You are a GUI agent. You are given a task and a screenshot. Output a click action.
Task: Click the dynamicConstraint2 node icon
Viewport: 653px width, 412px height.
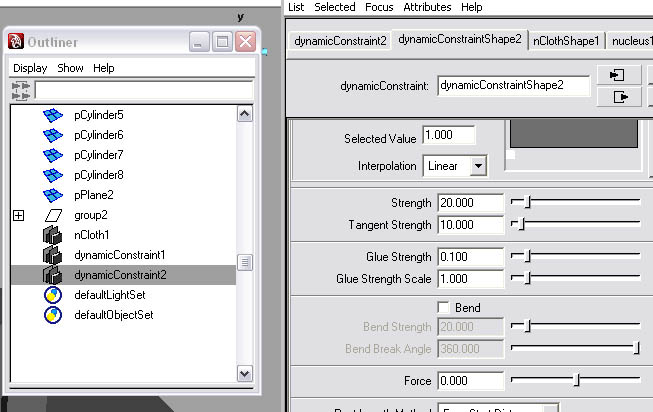pos(52,275)
